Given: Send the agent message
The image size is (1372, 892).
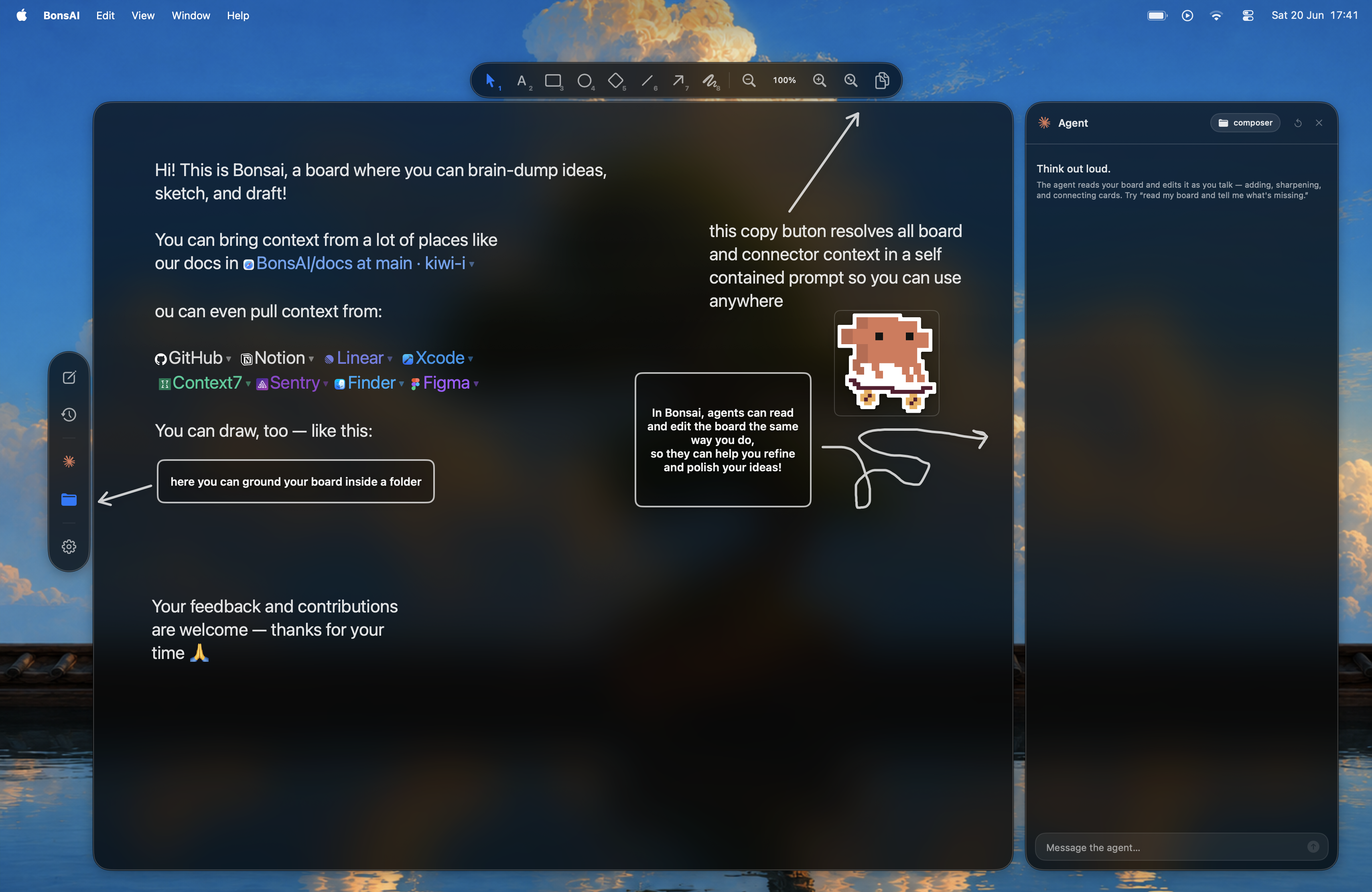Looking at the screenshot, I should coord(1313,847).
